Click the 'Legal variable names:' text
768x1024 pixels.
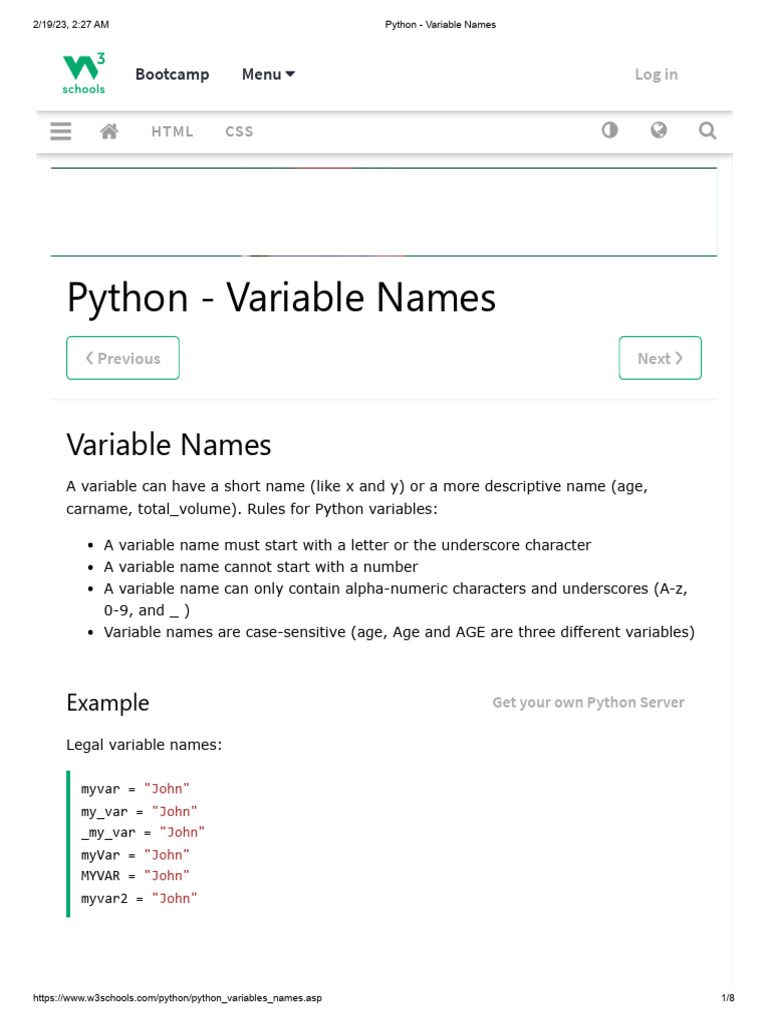(x=144, y=744)
